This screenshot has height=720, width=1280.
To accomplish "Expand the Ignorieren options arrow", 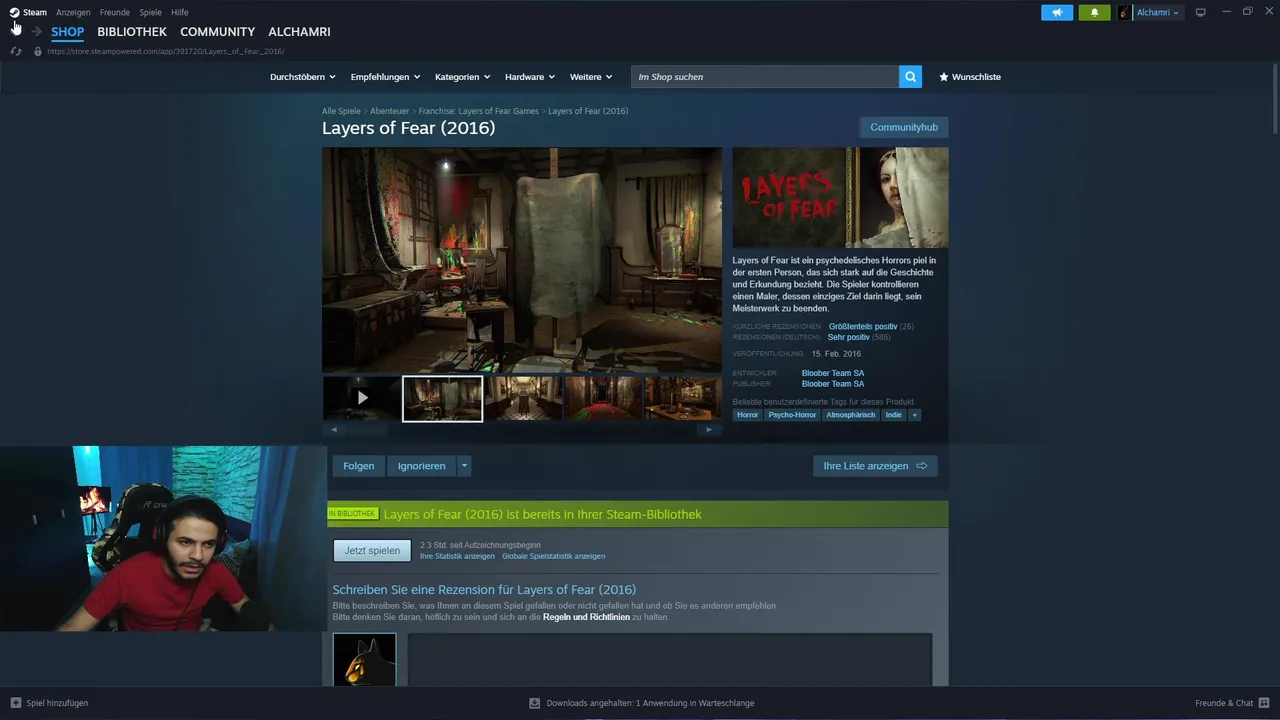I will click(464, 466).
